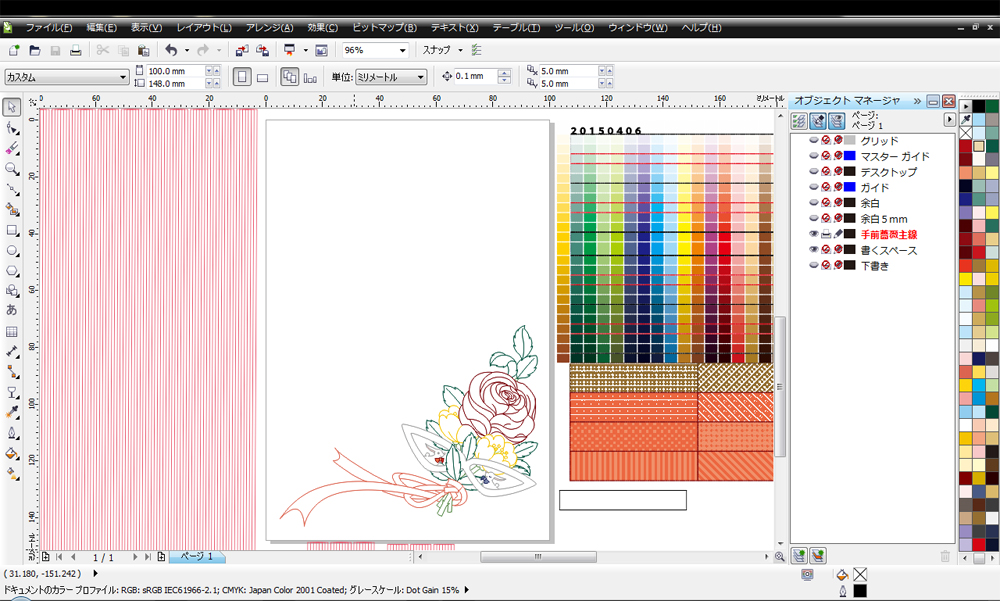Select the Table tool
Image resolution: width=1000 pixels, height=601 pixels.
pyautogui.click(x=12, y=331)
